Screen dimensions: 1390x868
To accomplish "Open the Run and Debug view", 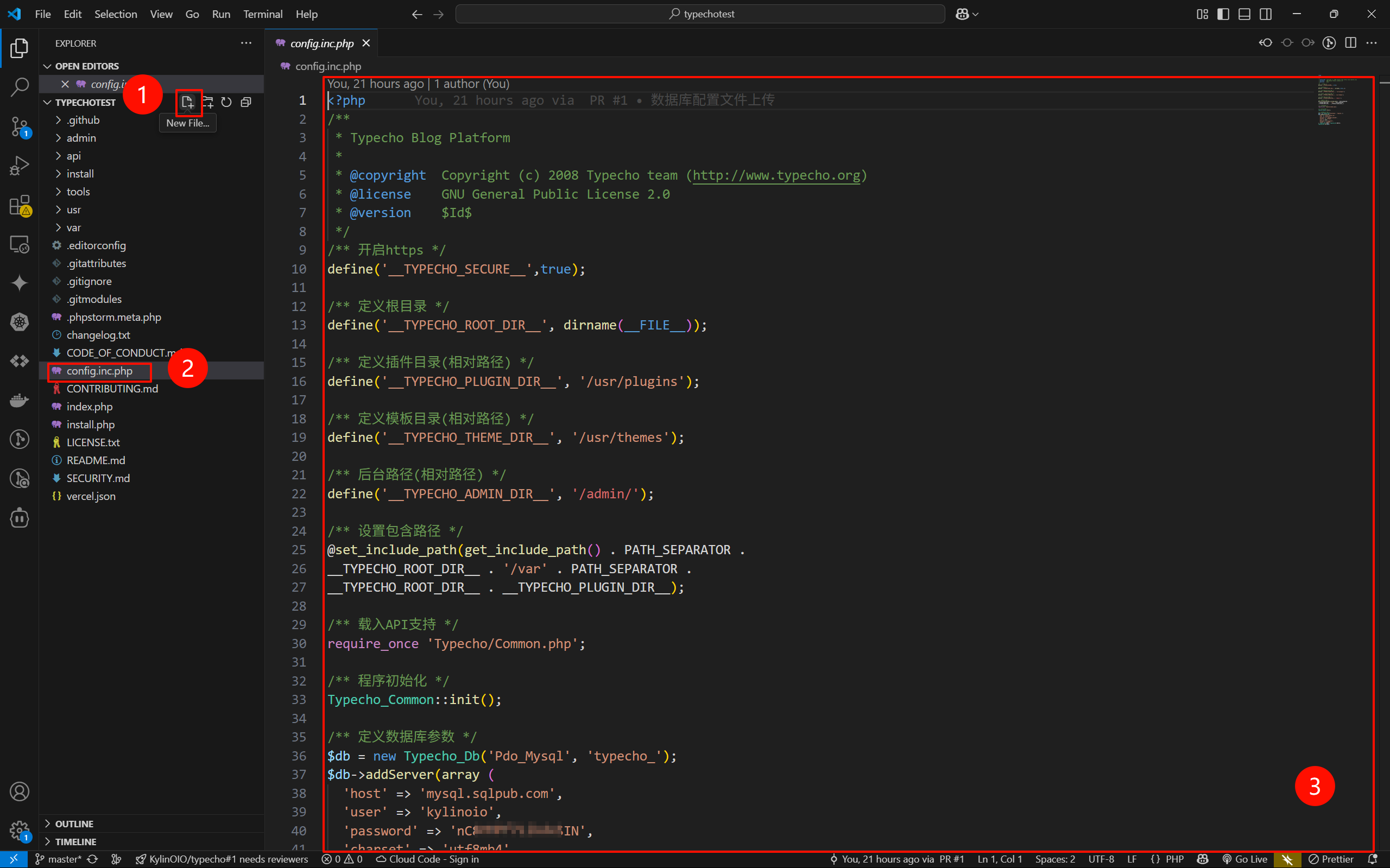I will pyautogui.click(x=20, y=166).
